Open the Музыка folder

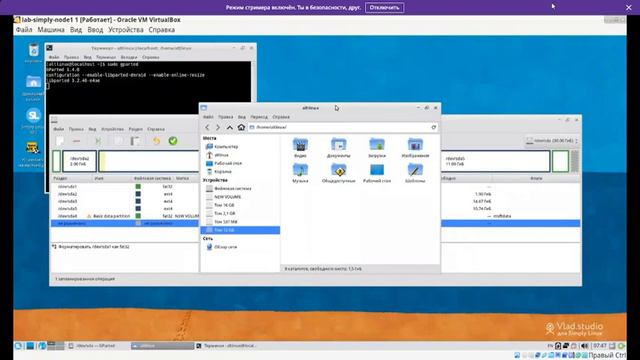[300, 173]
